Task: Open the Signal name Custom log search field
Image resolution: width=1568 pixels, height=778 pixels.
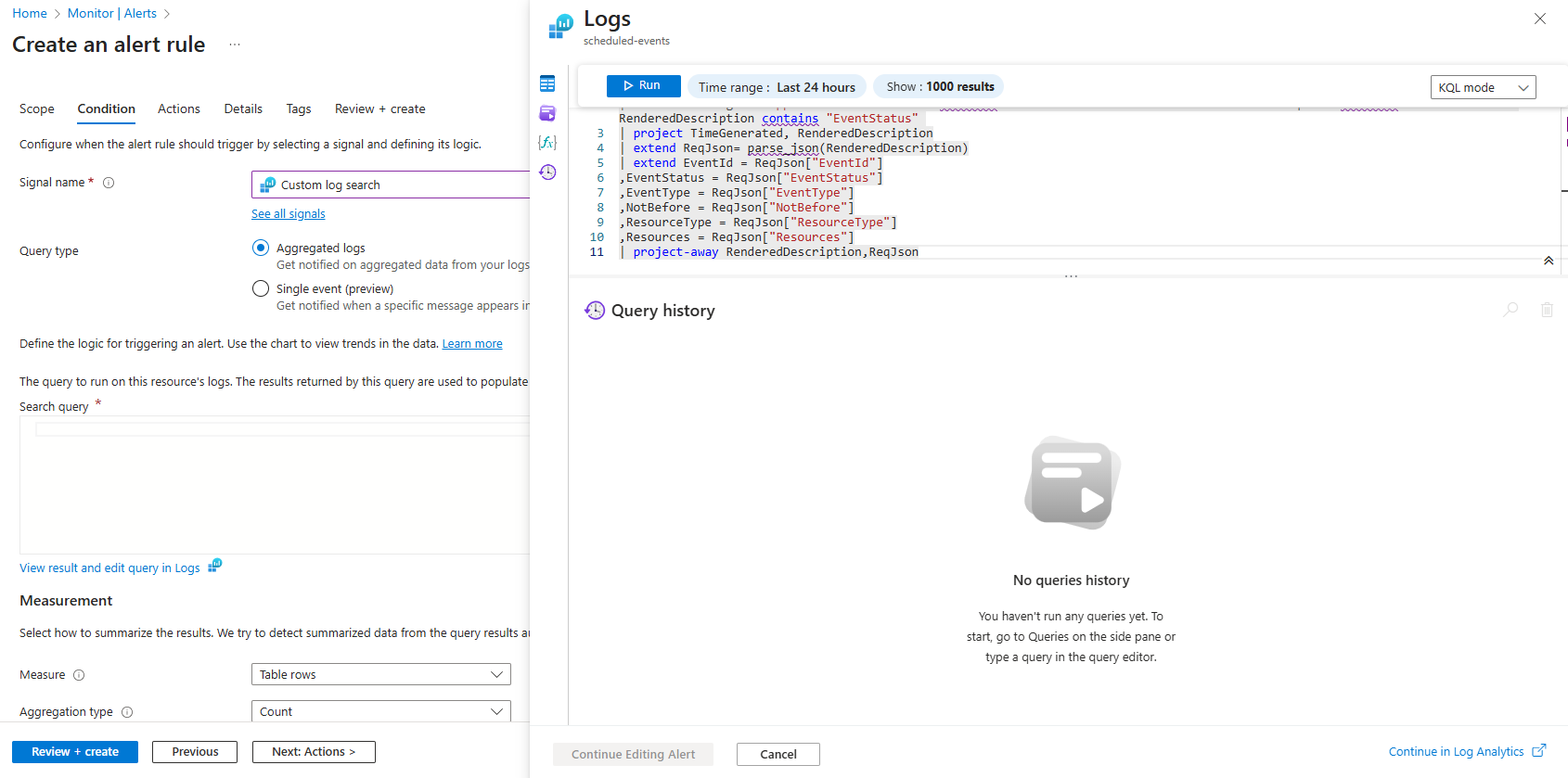Action: (391, 185)
